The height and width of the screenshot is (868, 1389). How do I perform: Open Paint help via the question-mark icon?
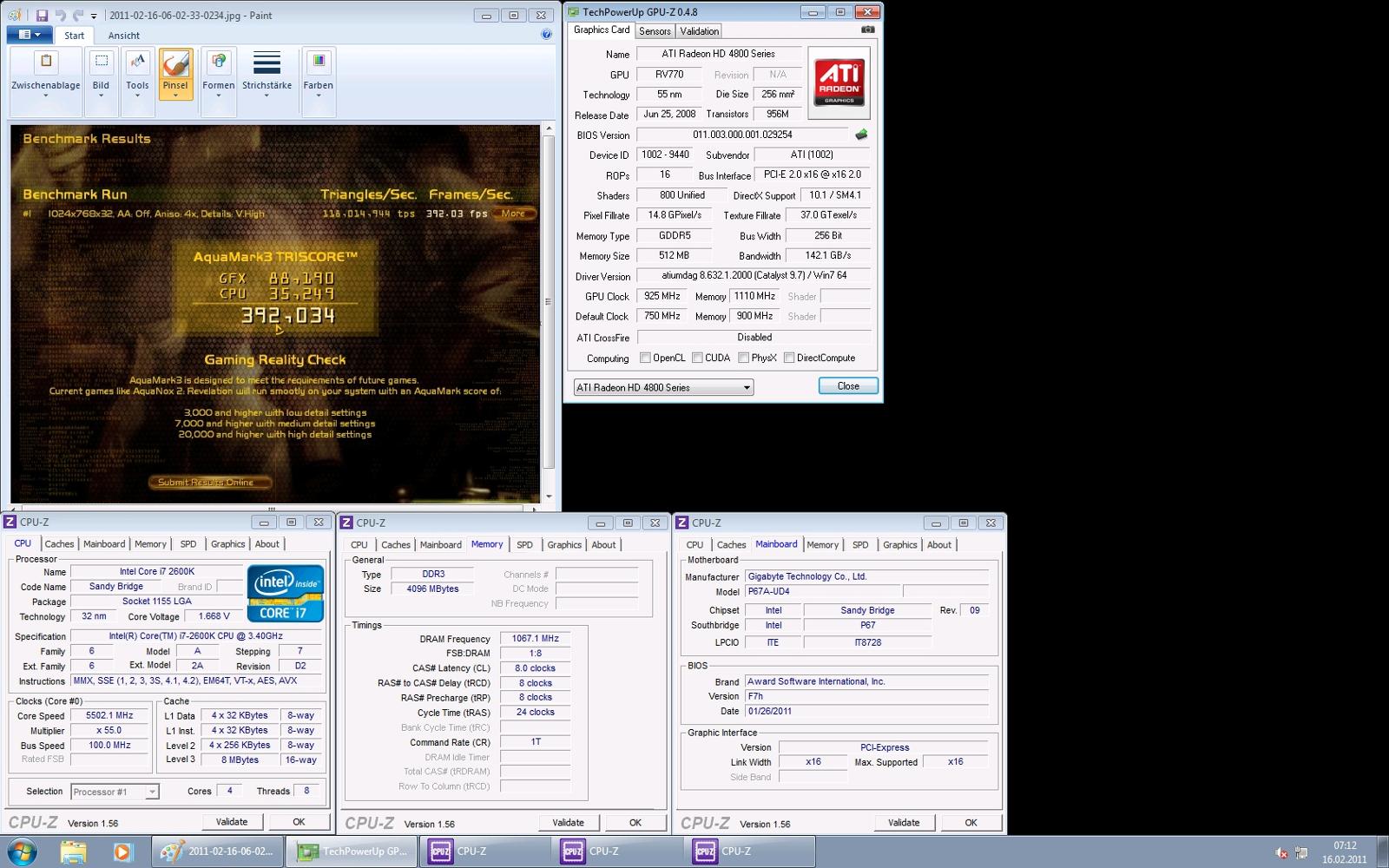point(546,35)
